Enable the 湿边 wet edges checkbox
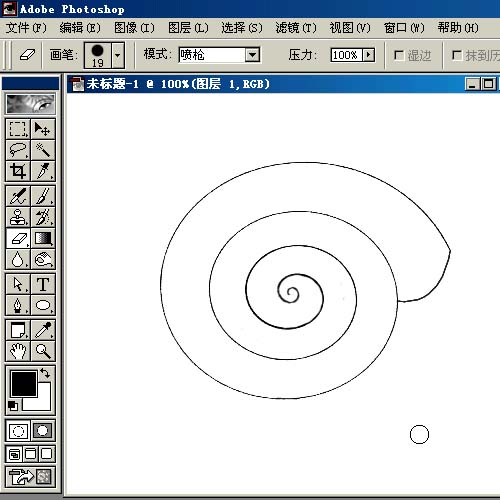Screen dimensions: 500x500 pos(399,55)
